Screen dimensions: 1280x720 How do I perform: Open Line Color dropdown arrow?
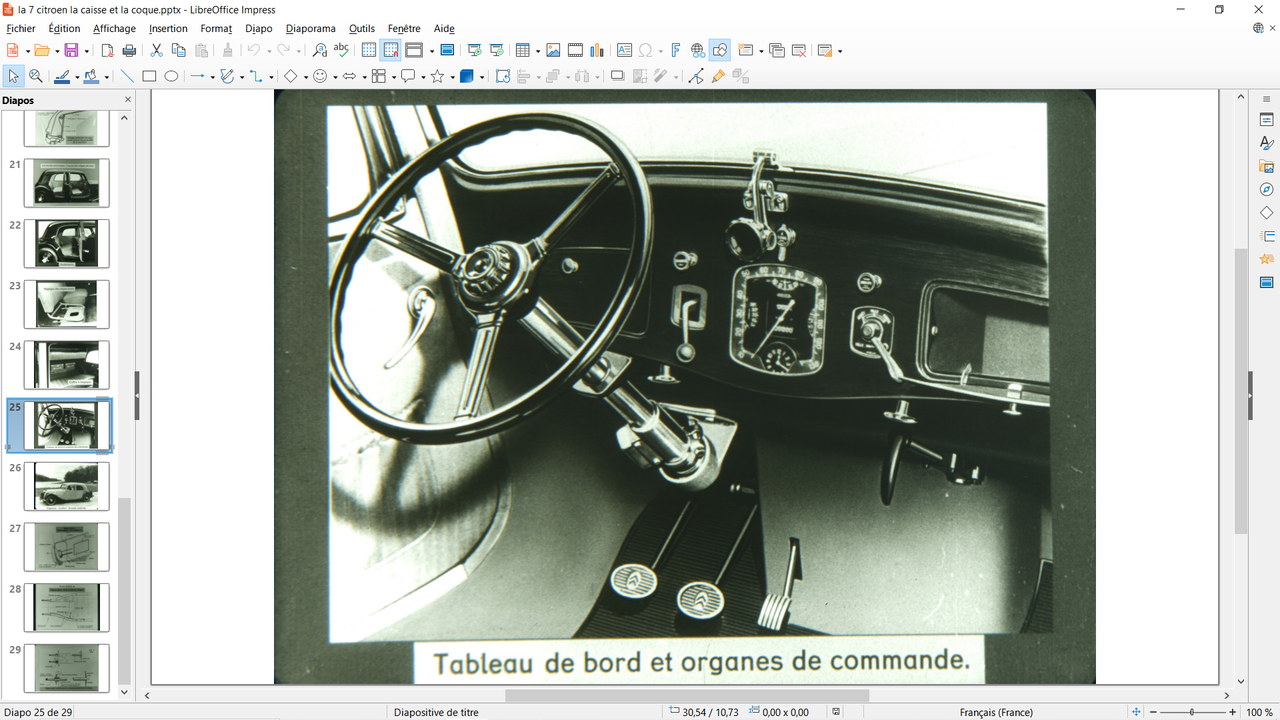coord(77,77)
